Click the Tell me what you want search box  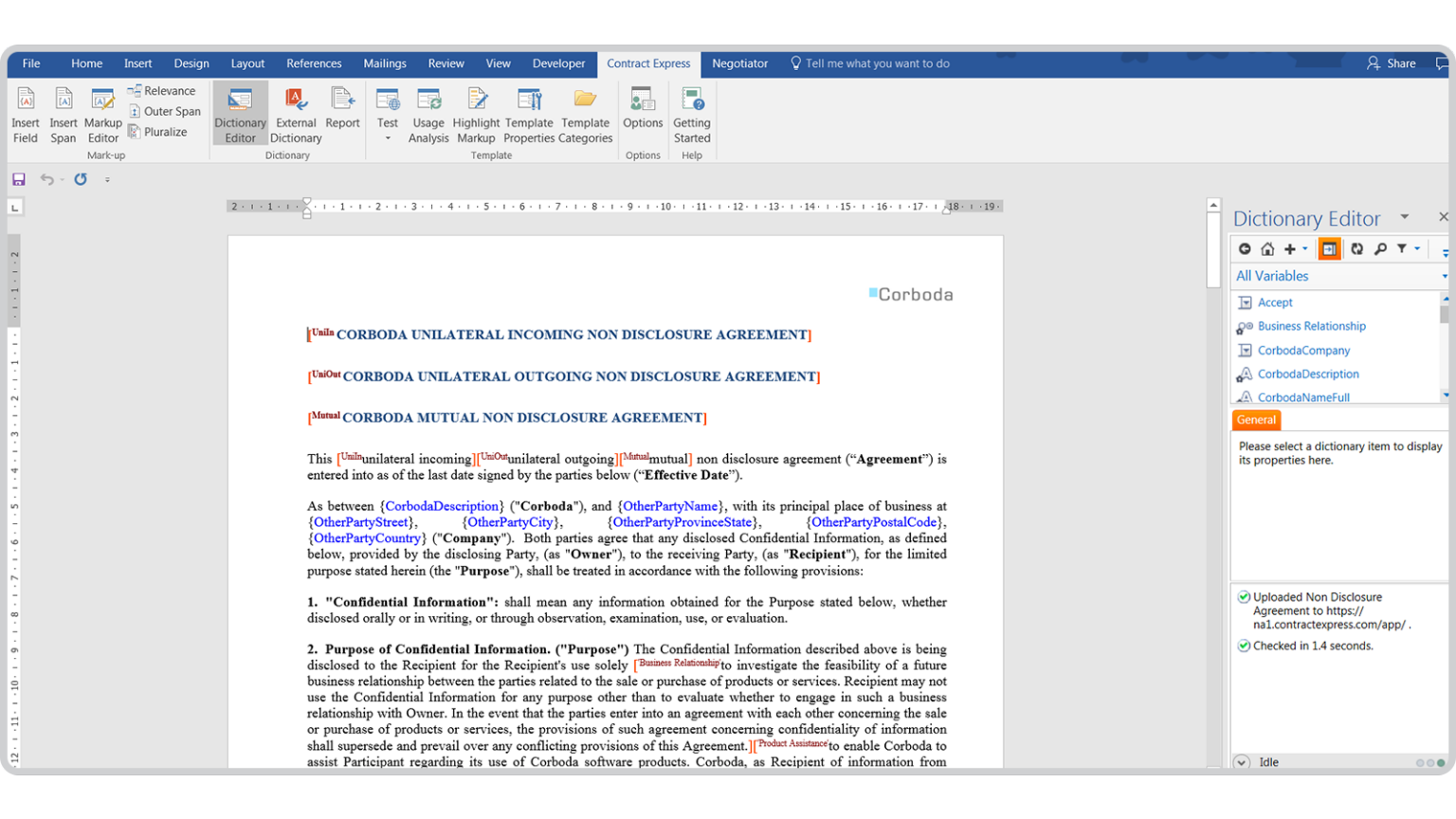click(x=870, y=64)
